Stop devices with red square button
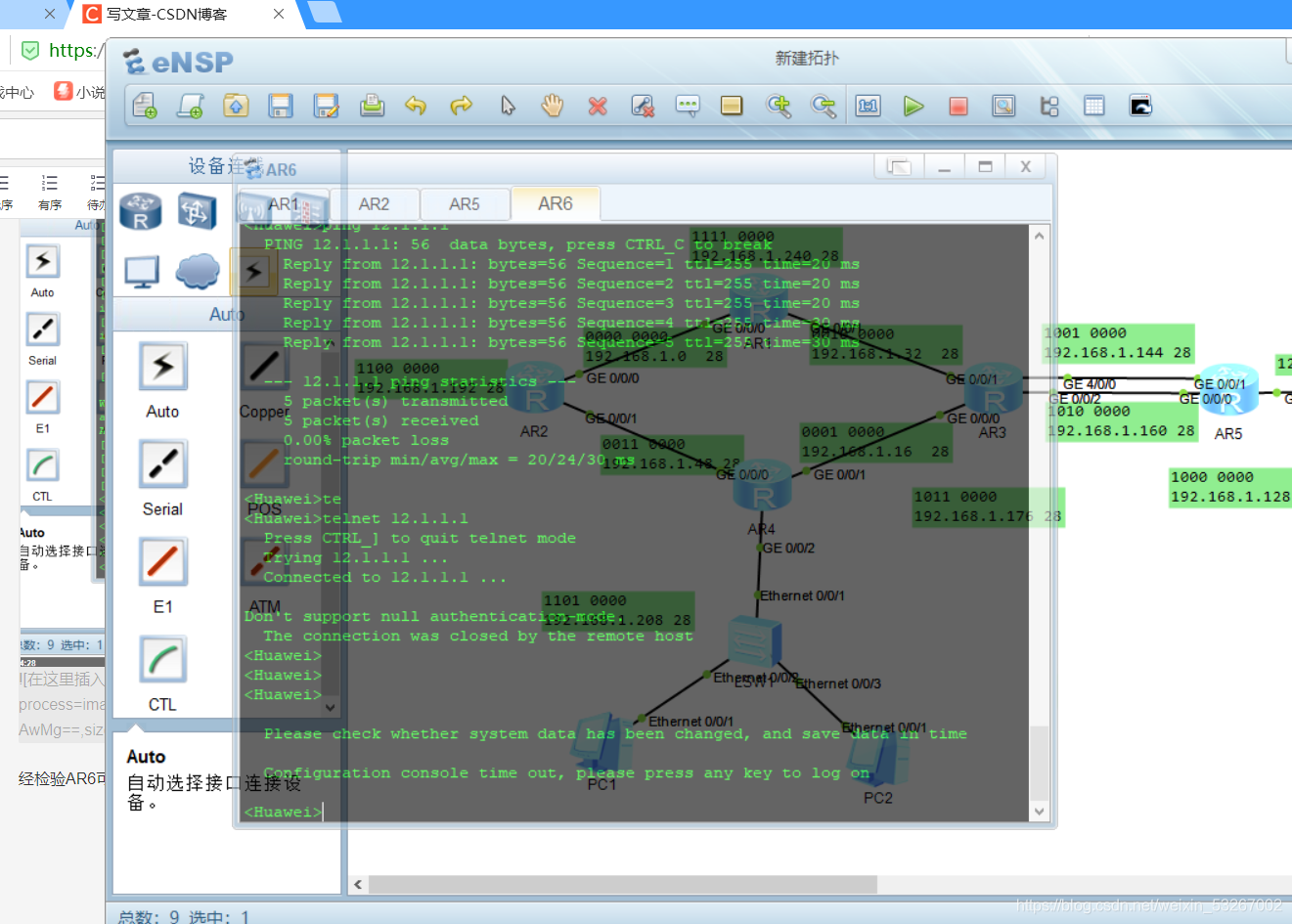The width and height of the screenshot is (1292, 924). click(958, 106)
